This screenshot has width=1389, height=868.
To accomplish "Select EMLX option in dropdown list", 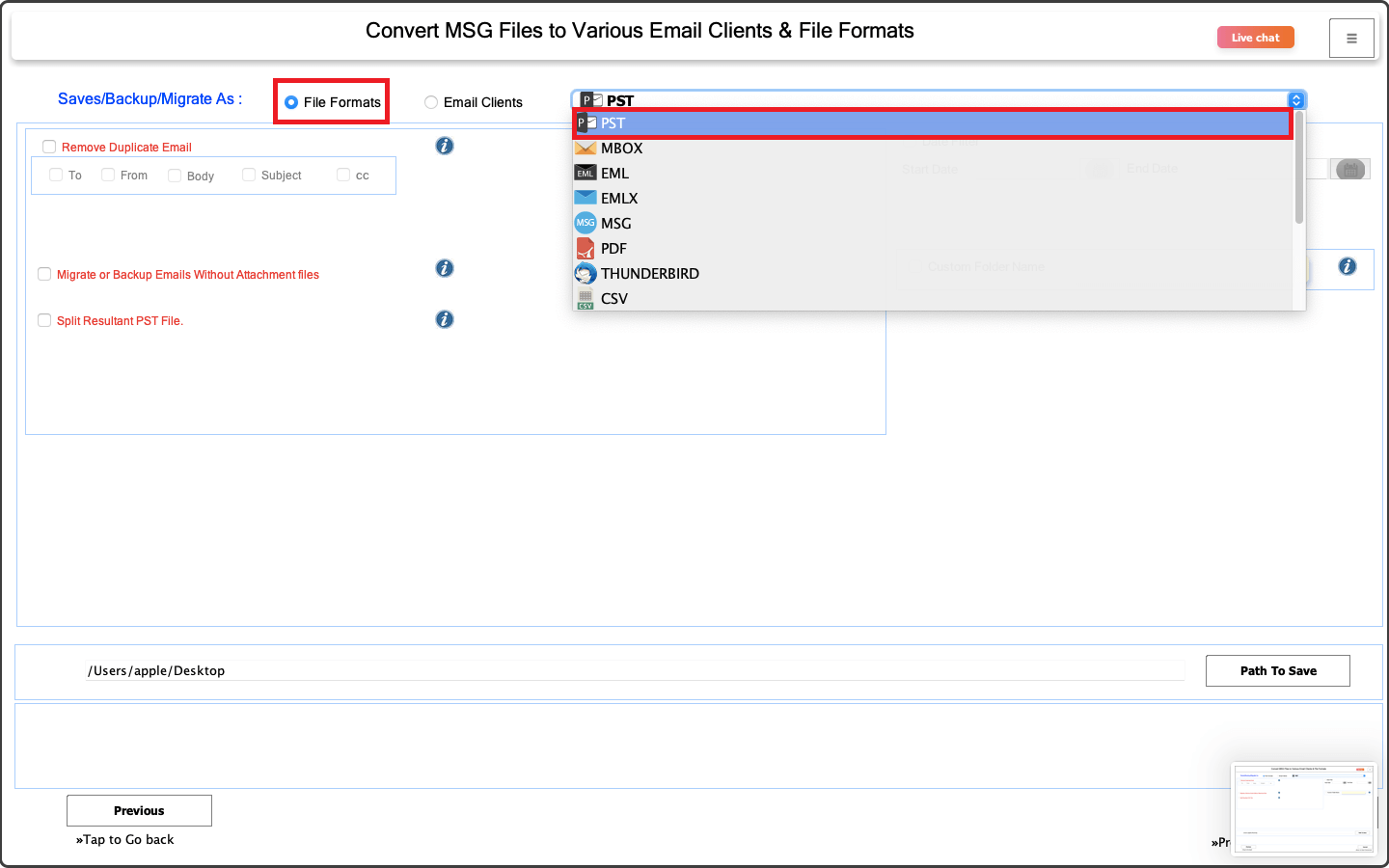I will pyautogui.click(x=619, y=199).
